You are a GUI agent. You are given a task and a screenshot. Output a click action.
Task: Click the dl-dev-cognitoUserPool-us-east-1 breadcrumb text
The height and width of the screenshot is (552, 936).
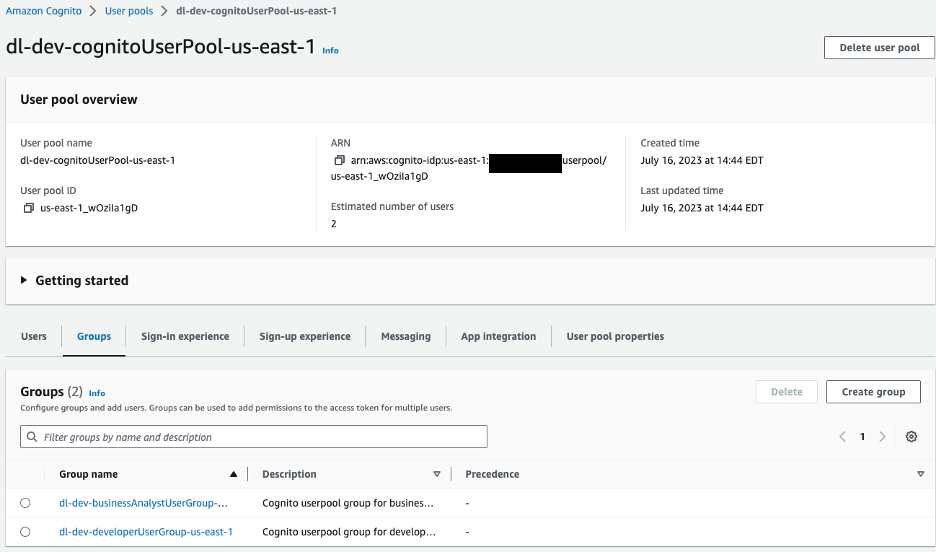coord(256,11)
